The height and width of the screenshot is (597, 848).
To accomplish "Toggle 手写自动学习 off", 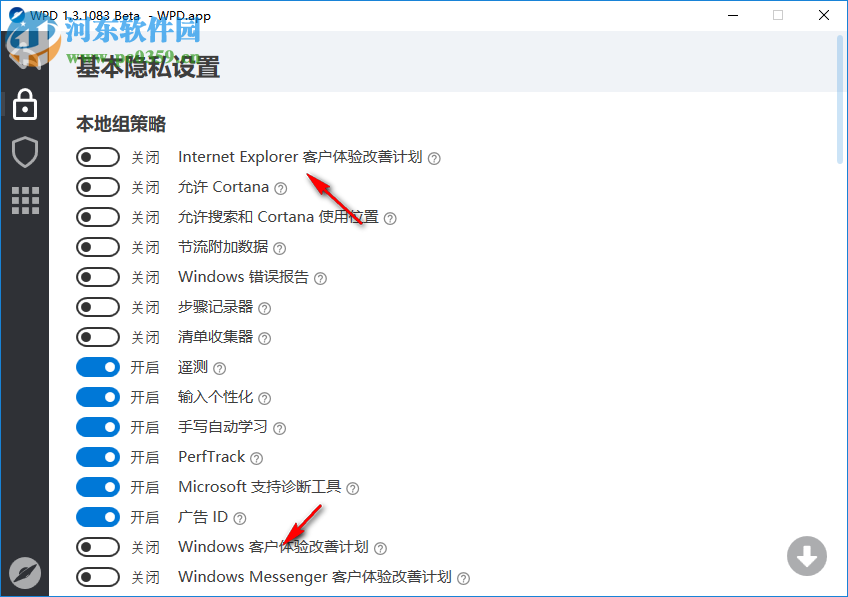I will click(x=97, y=427).
